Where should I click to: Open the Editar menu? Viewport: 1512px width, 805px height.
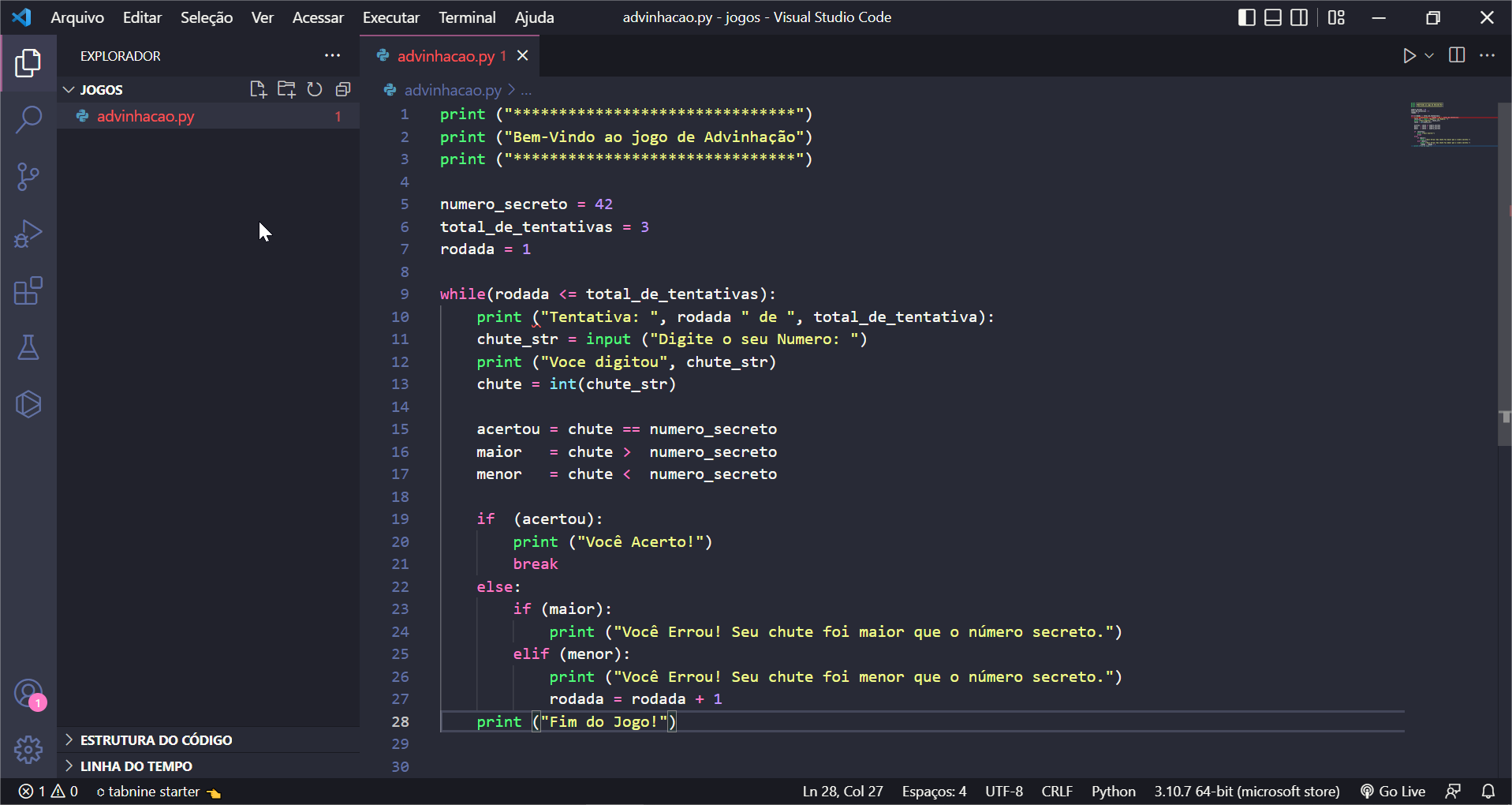142,17
